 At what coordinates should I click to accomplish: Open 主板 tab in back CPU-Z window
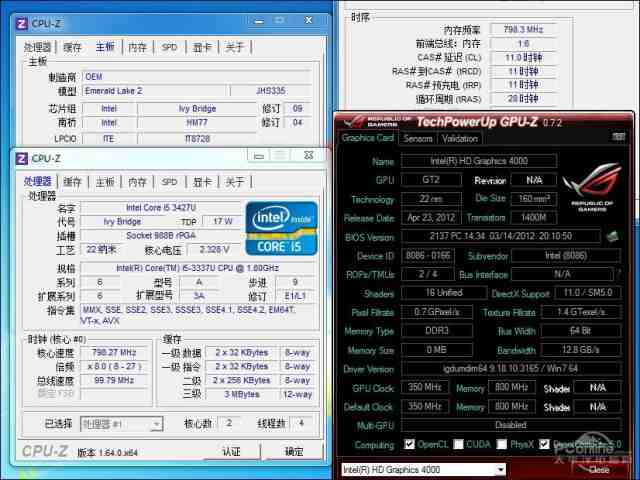(x=105, y=47)
